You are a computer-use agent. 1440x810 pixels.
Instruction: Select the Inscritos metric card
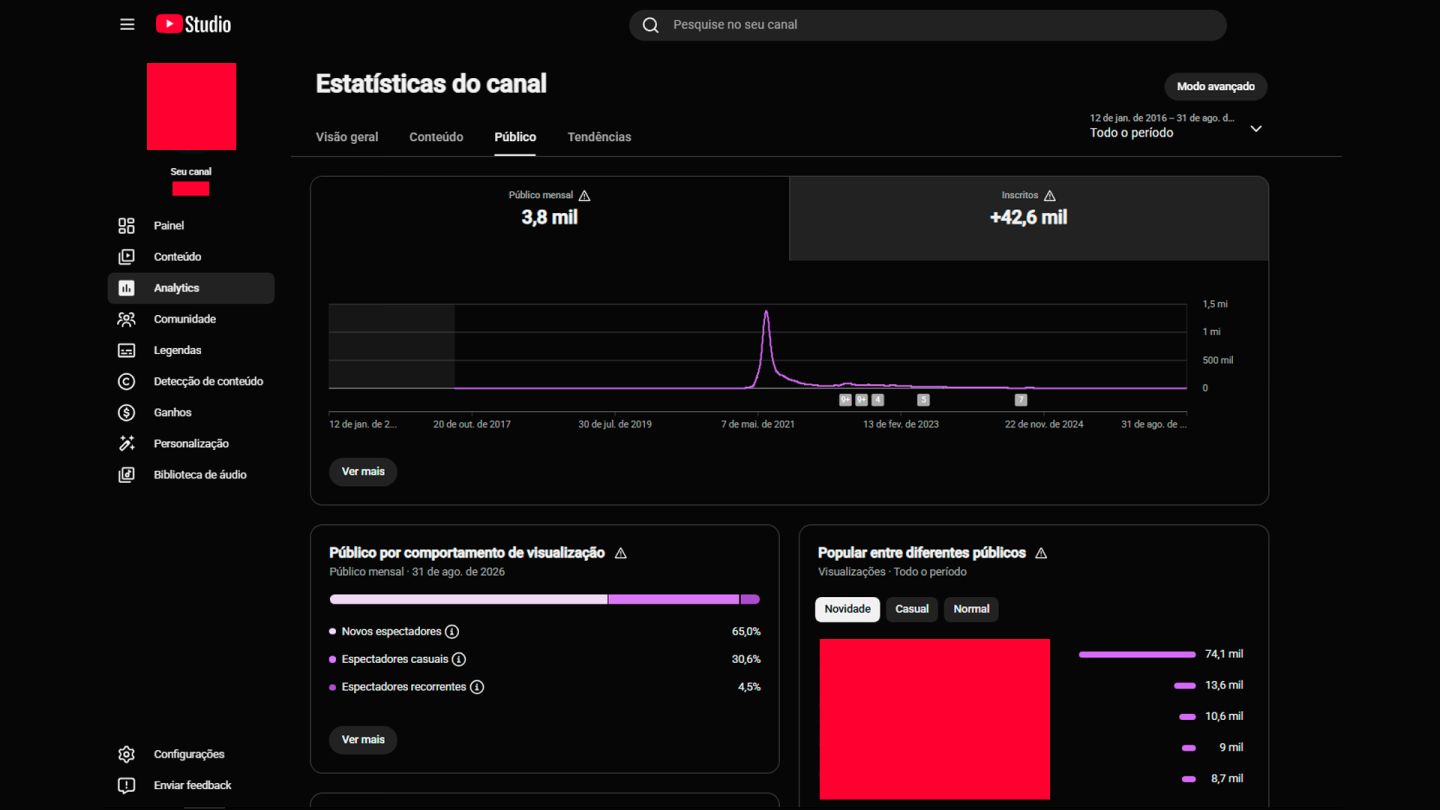coord(1028,218)
